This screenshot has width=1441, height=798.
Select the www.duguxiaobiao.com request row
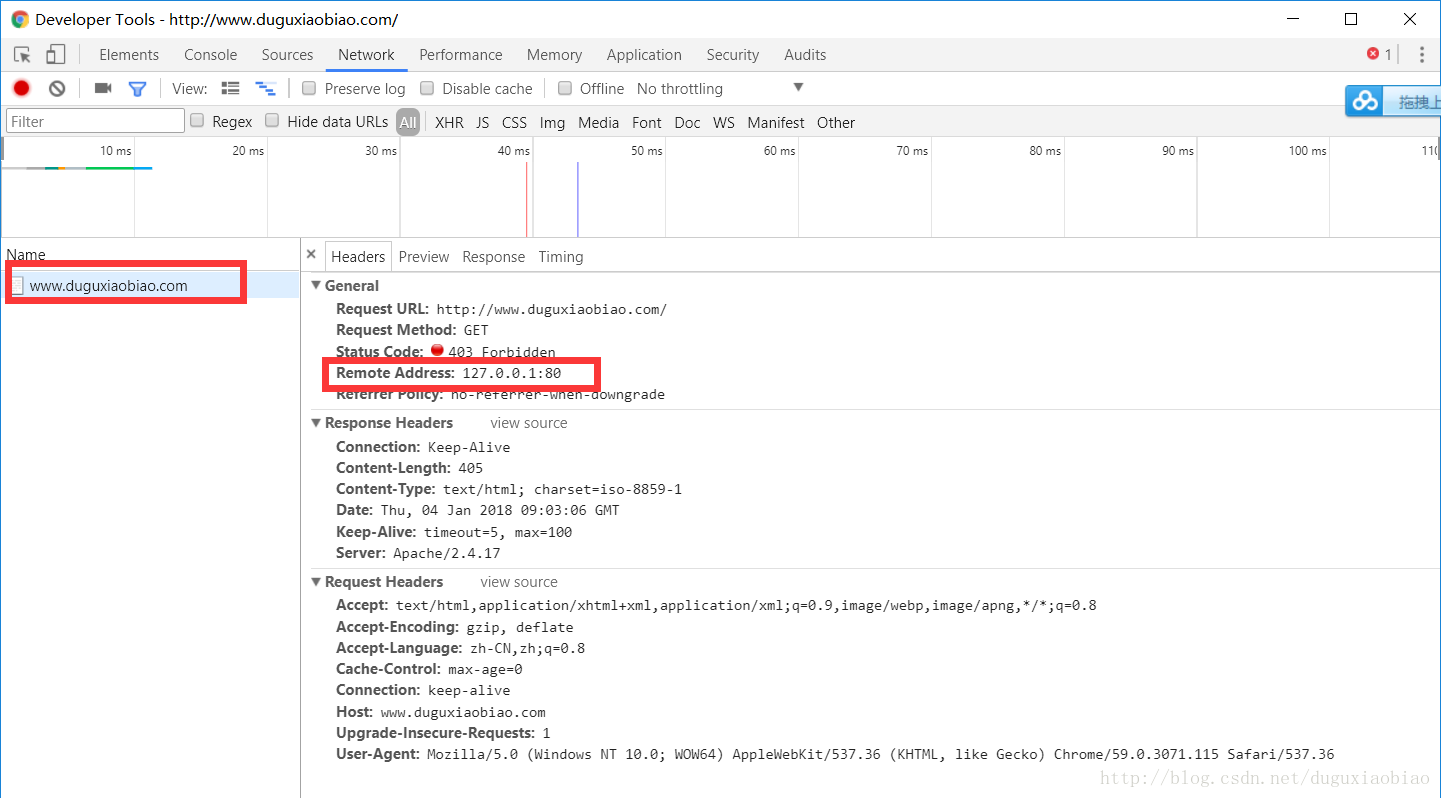coord(150,286)
